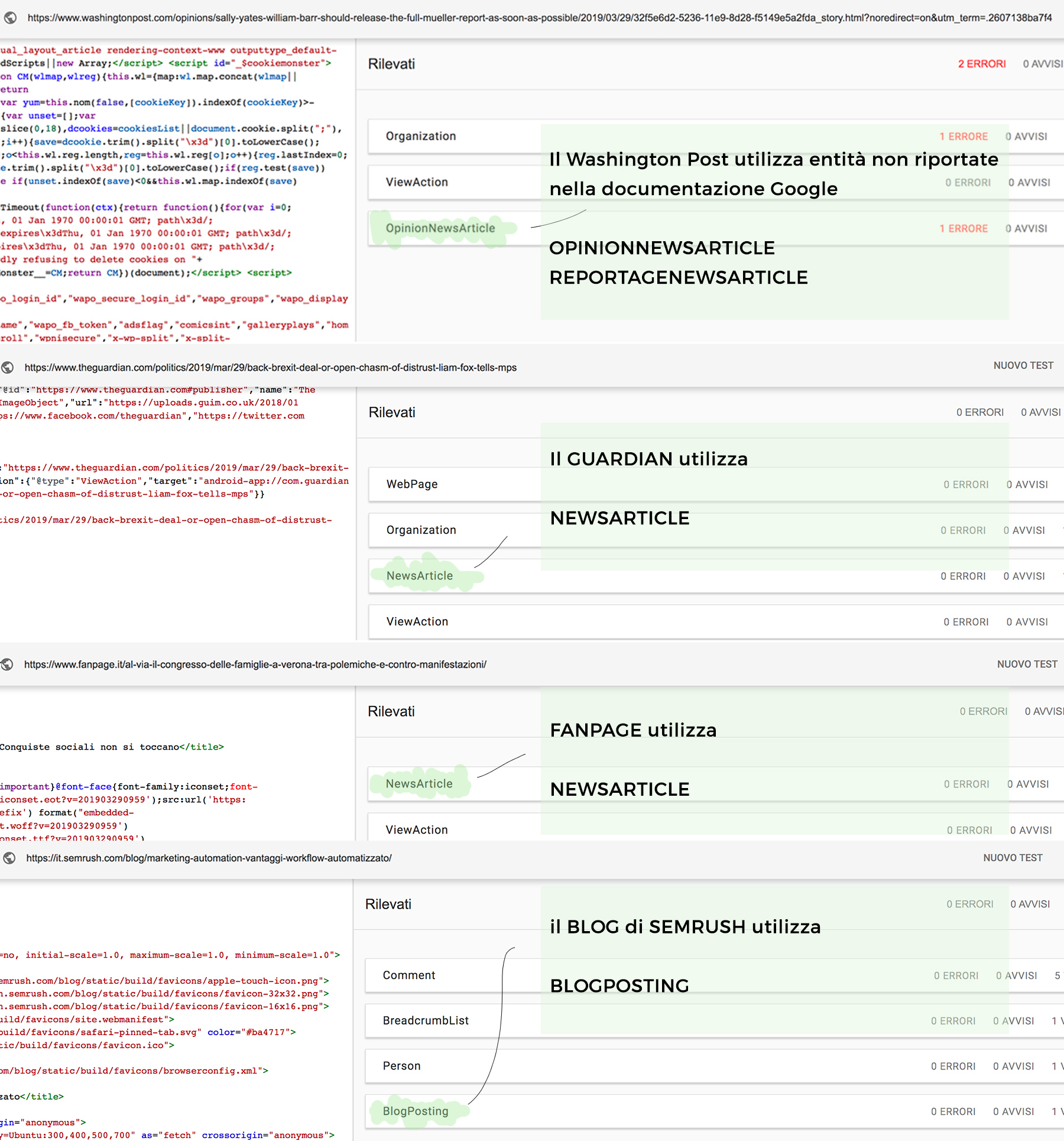Click the theguardian.com URL text
The image size is (1064, 1141).
click(x=270, y=368)
